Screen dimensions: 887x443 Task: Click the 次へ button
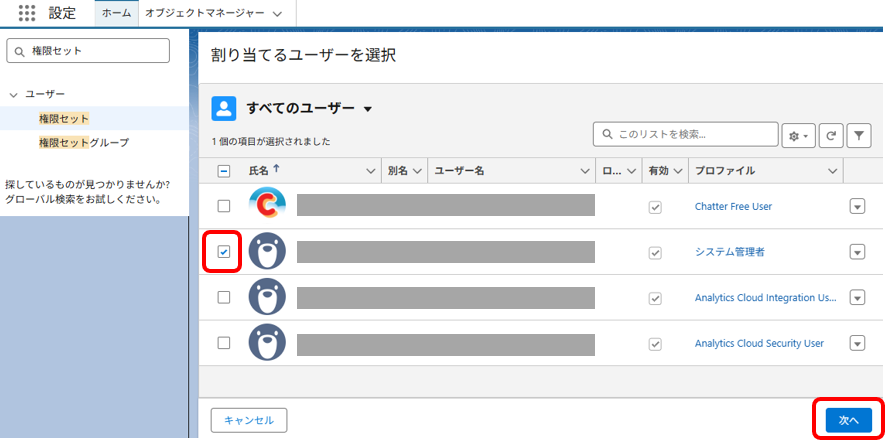point(848,420)
